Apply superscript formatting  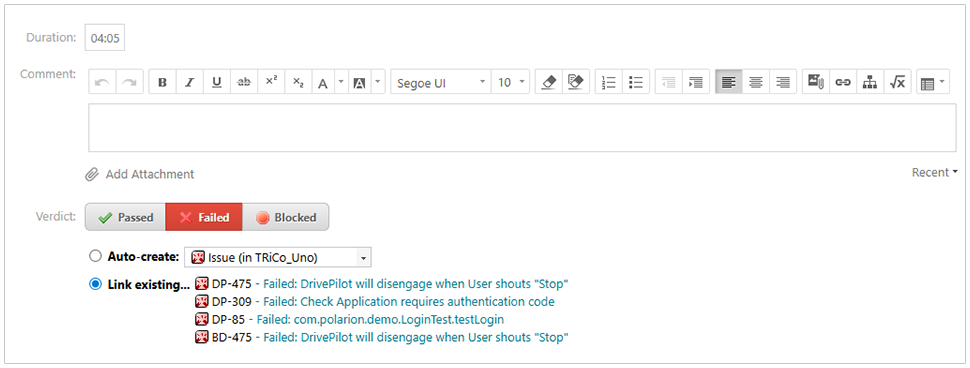click(x=271, y=82)
